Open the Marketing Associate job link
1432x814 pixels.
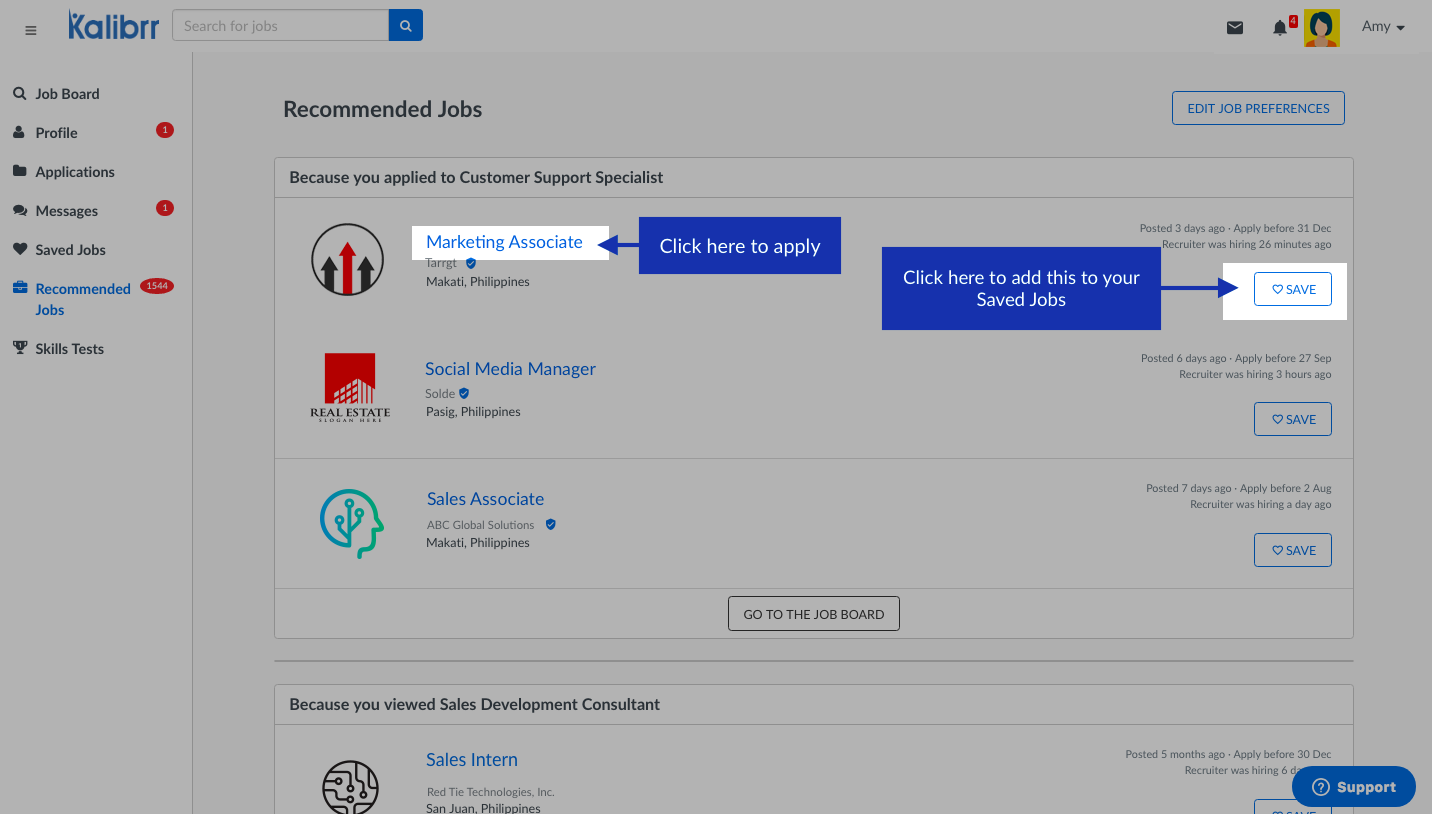coord(504,242)
